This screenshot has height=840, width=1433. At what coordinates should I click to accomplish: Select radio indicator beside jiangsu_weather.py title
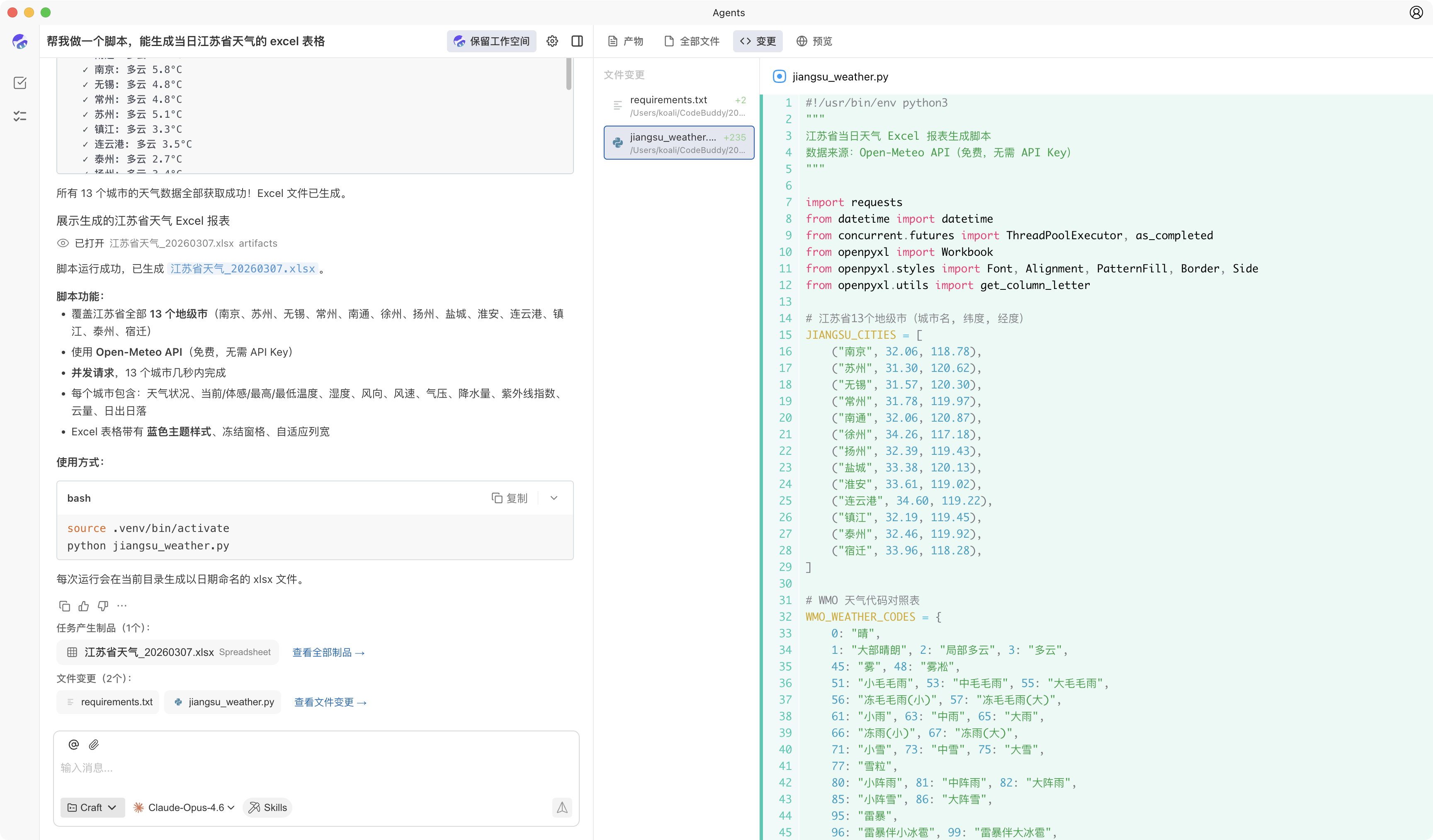[779, 76]
